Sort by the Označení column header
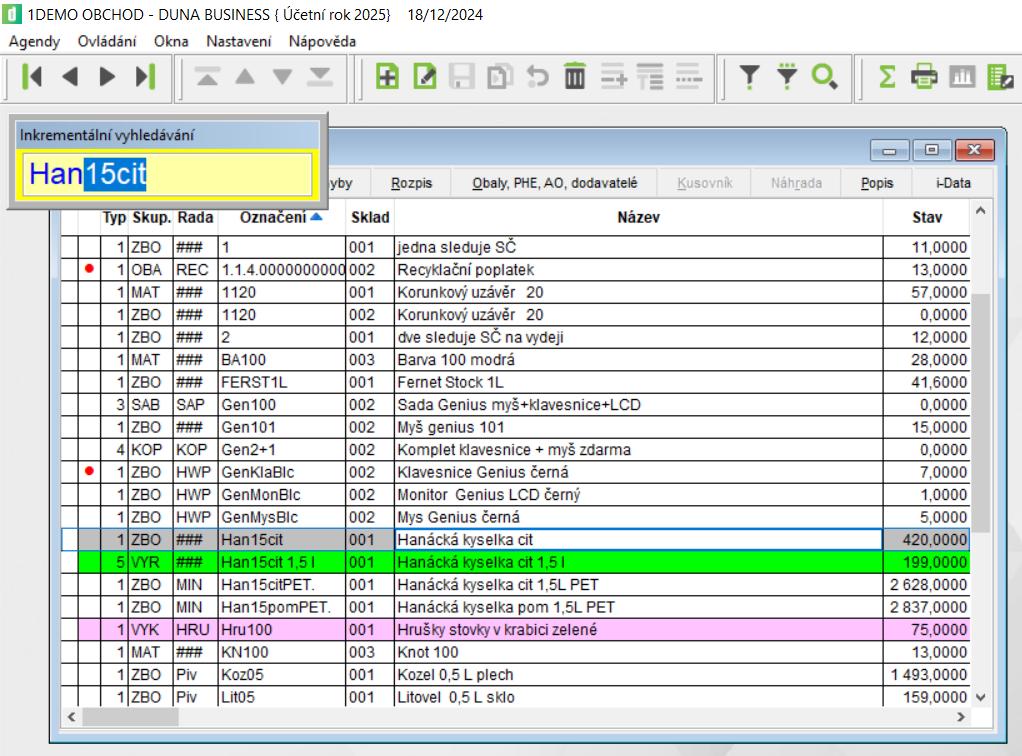The width and height of the screenshot is (1022, 756). tap(282, 217)
